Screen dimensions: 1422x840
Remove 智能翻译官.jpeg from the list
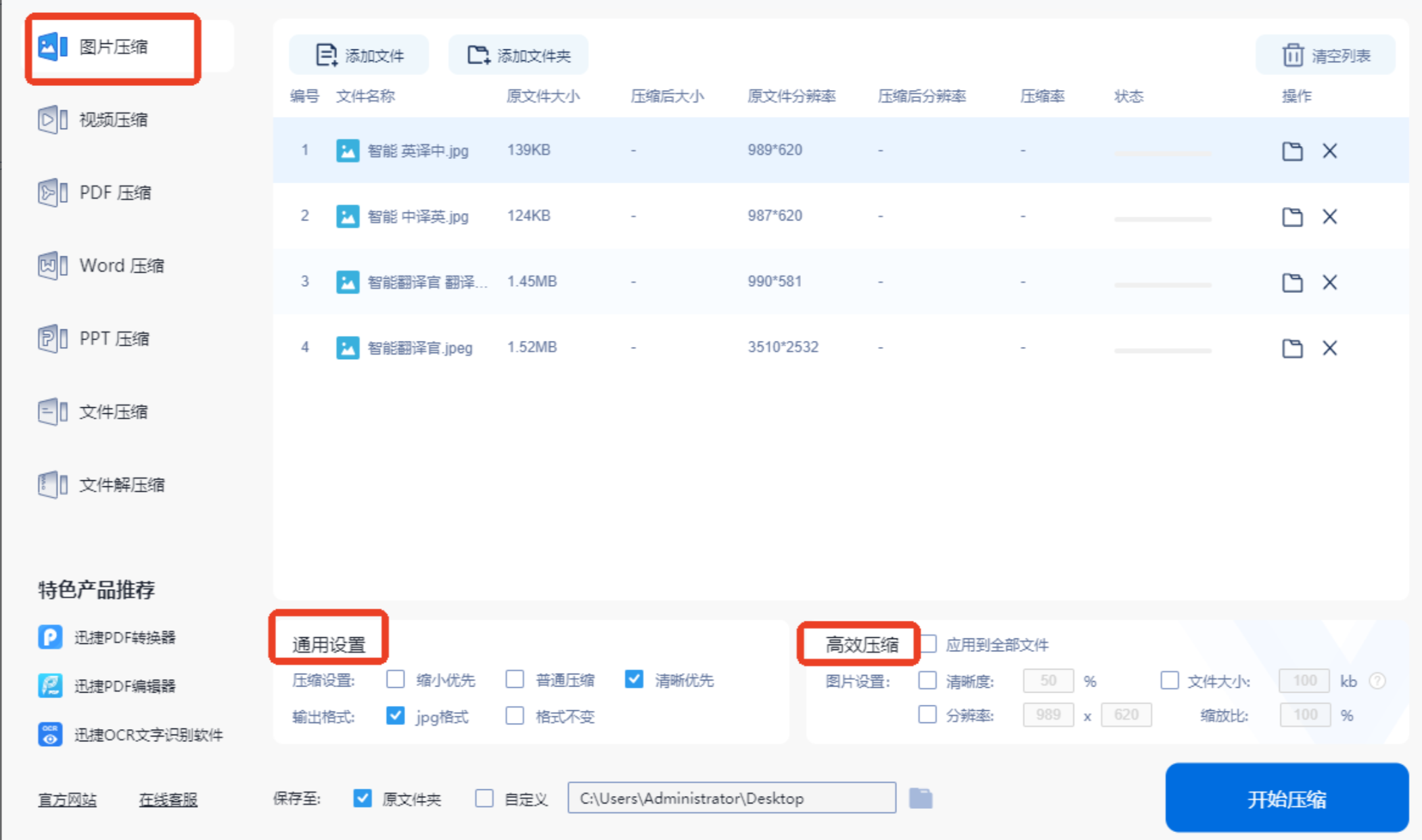1330,348
